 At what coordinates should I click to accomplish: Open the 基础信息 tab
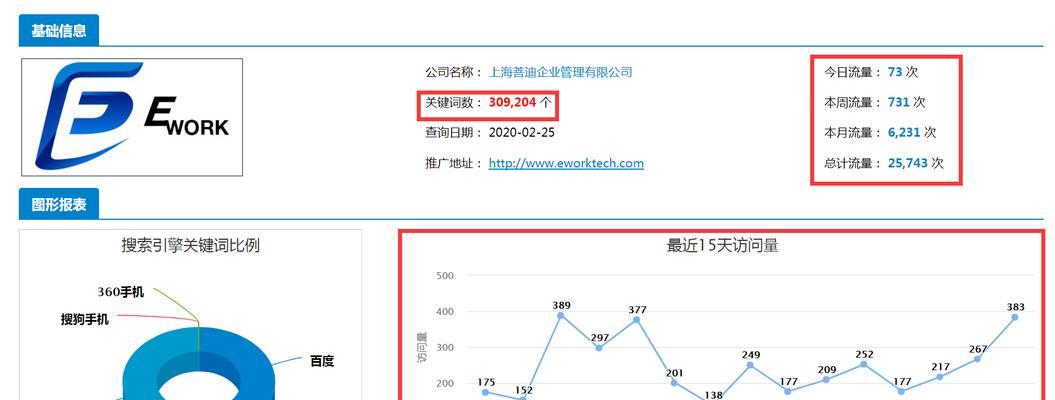click(59, 30)
